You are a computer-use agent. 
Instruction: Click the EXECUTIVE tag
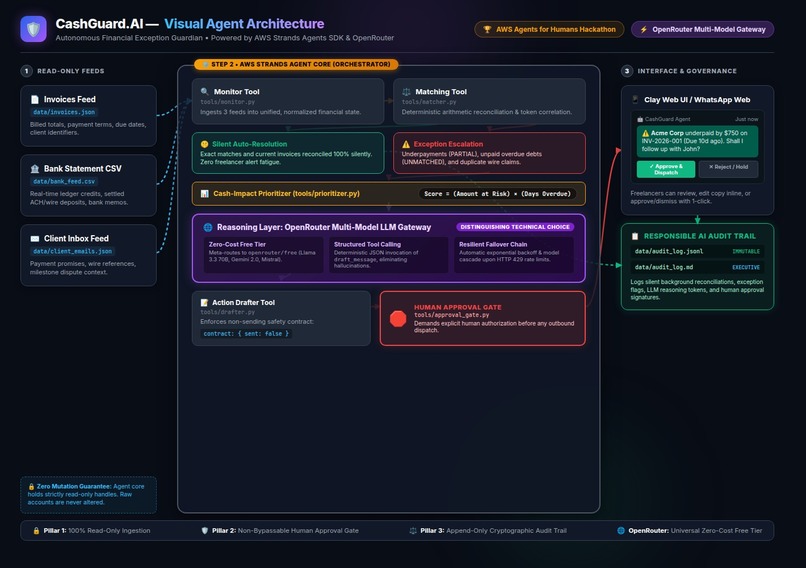pyautogui.click(x=746, y=267)
